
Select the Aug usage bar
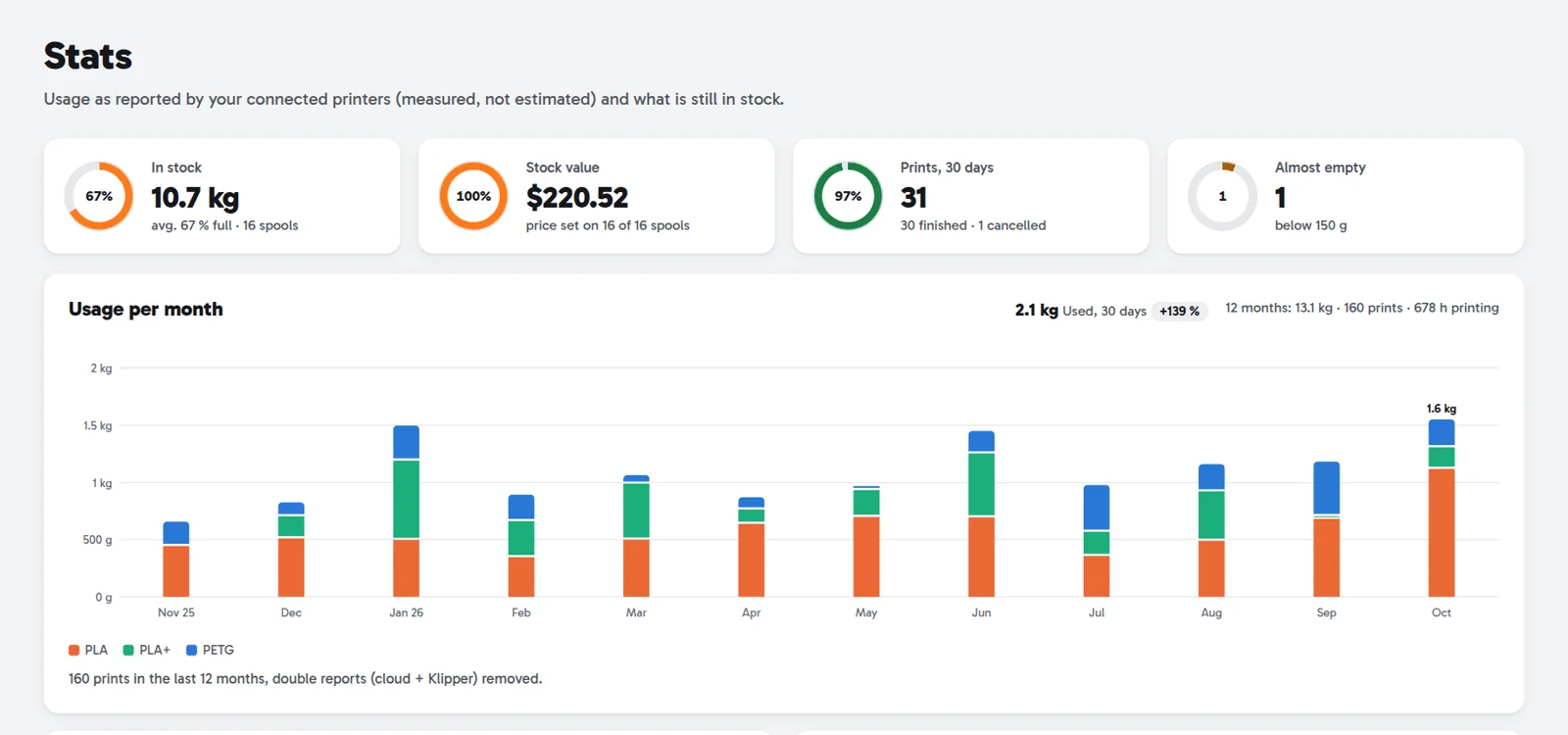[1211, 530]
